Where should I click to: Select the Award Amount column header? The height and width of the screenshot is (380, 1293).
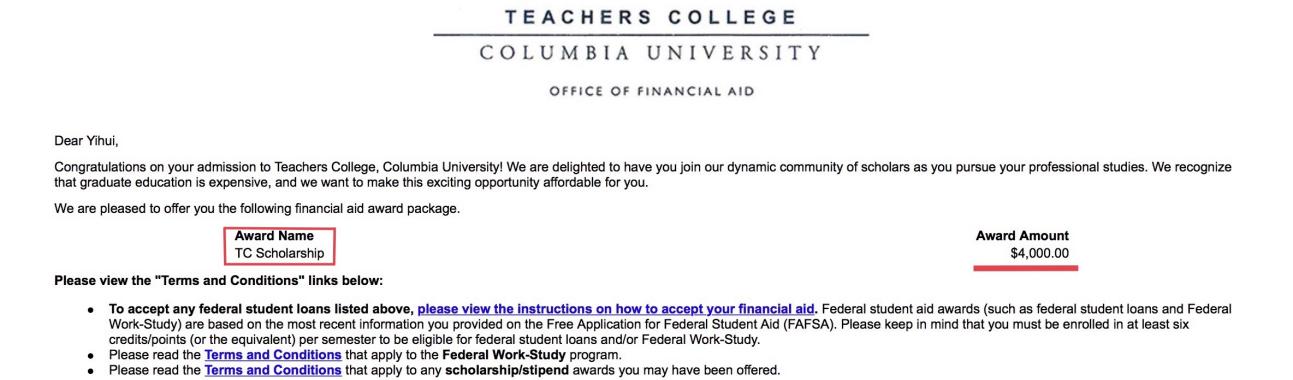(1022, 236)
